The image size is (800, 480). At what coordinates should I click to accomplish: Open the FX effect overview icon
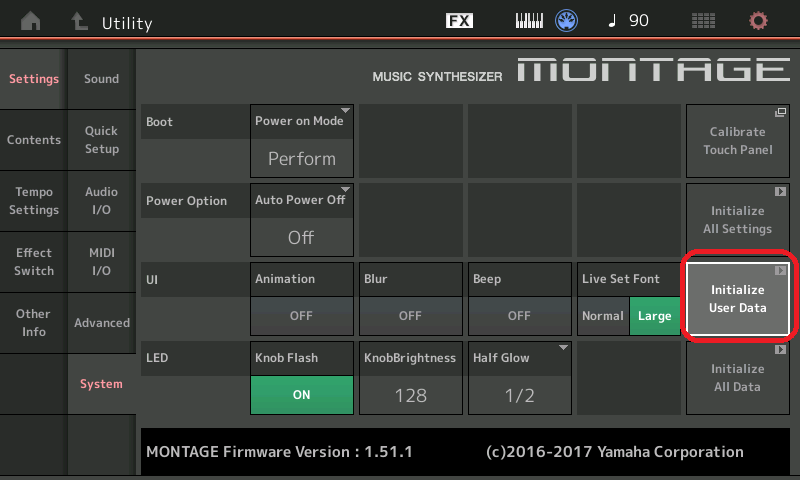(x=459, y=21)
